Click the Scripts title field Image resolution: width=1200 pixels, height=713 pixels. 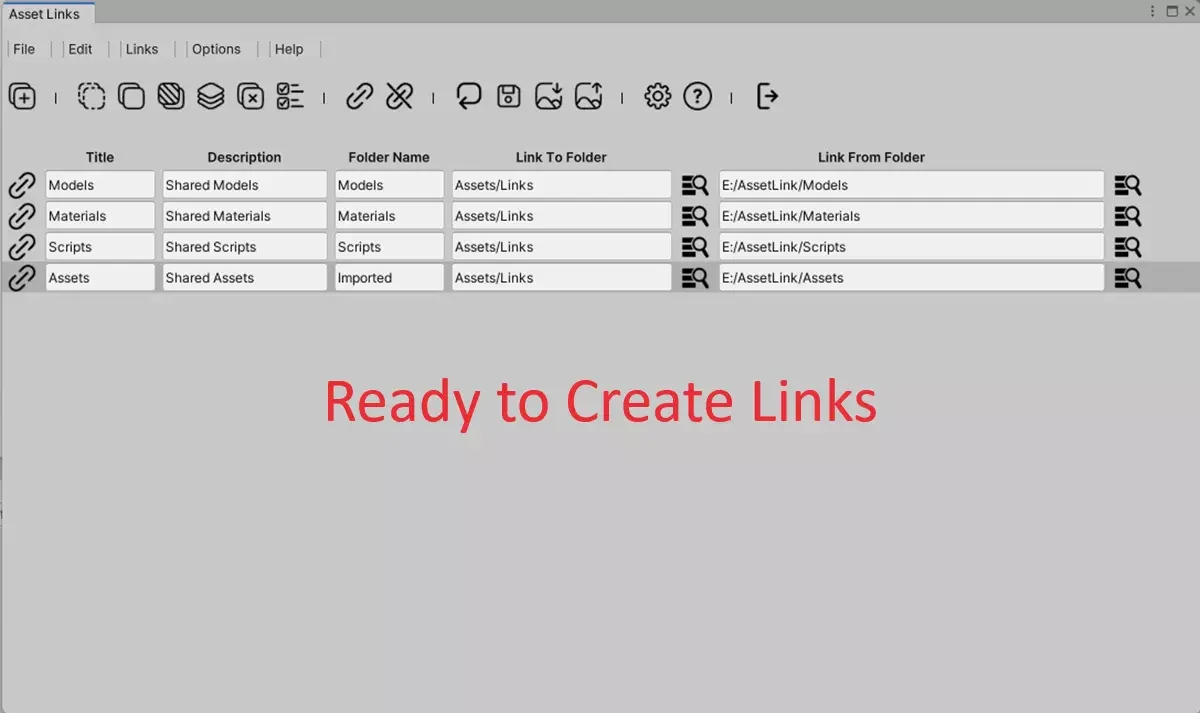(x=100, y=247)
